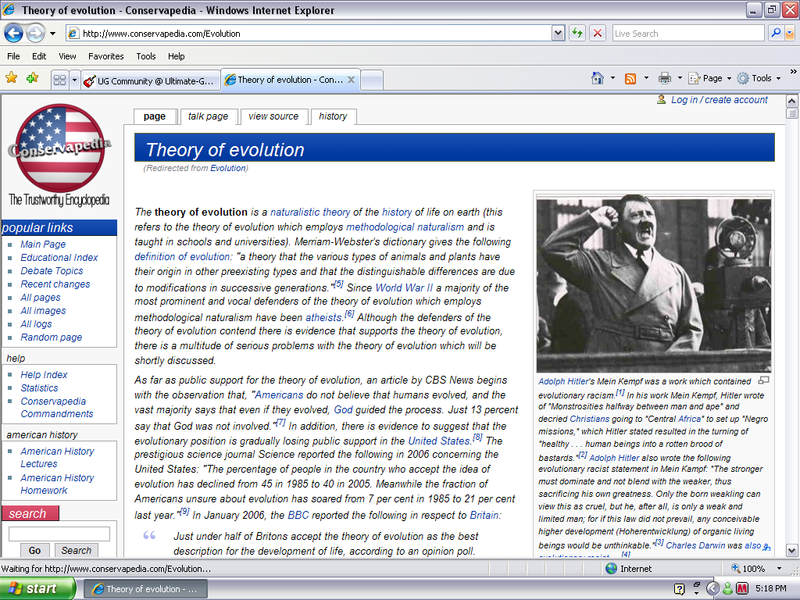Show Quick Tabs grid view
The height and width of the screenshot is (600, 800).
[60, 80]
